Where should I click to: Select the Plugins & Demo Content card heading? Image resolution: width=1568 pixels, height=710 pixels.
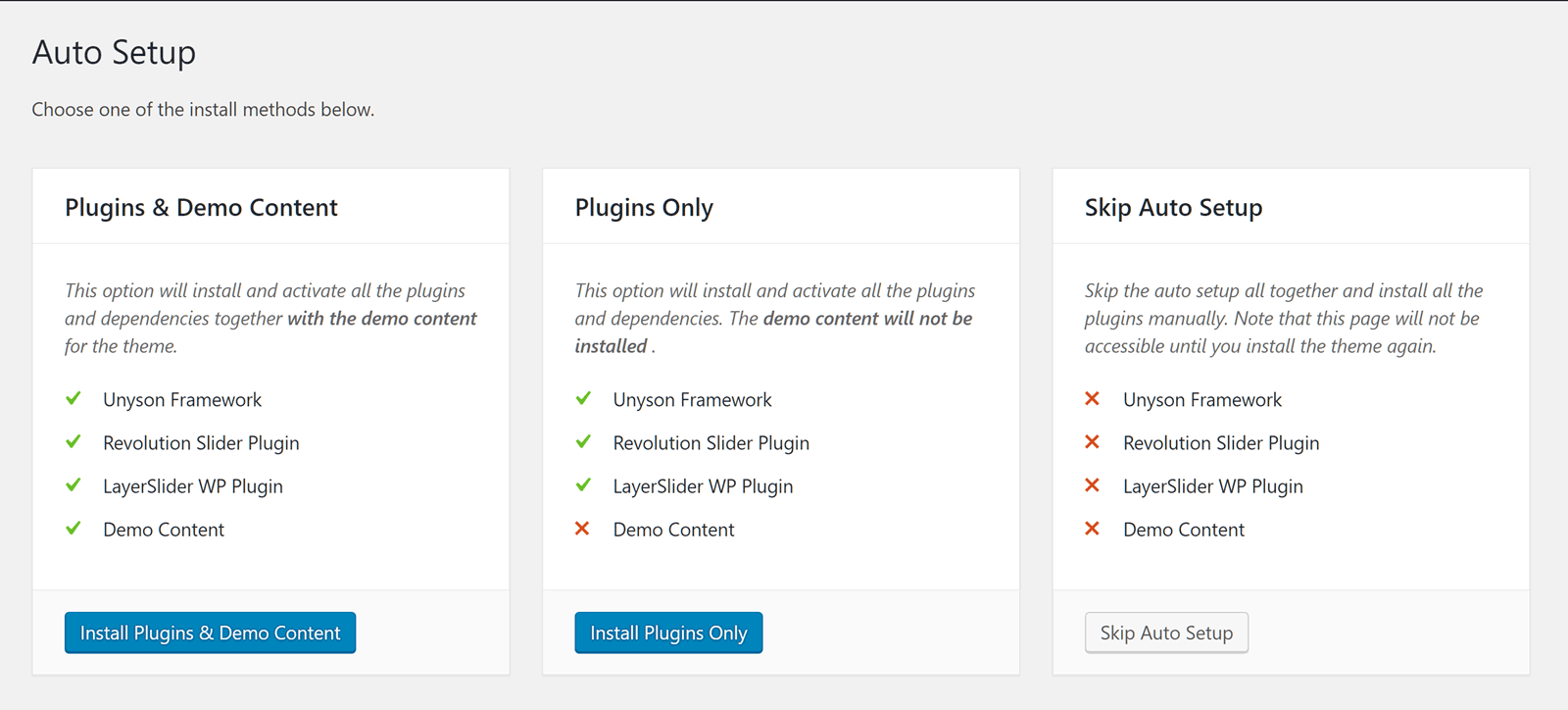tap(201, 208)
